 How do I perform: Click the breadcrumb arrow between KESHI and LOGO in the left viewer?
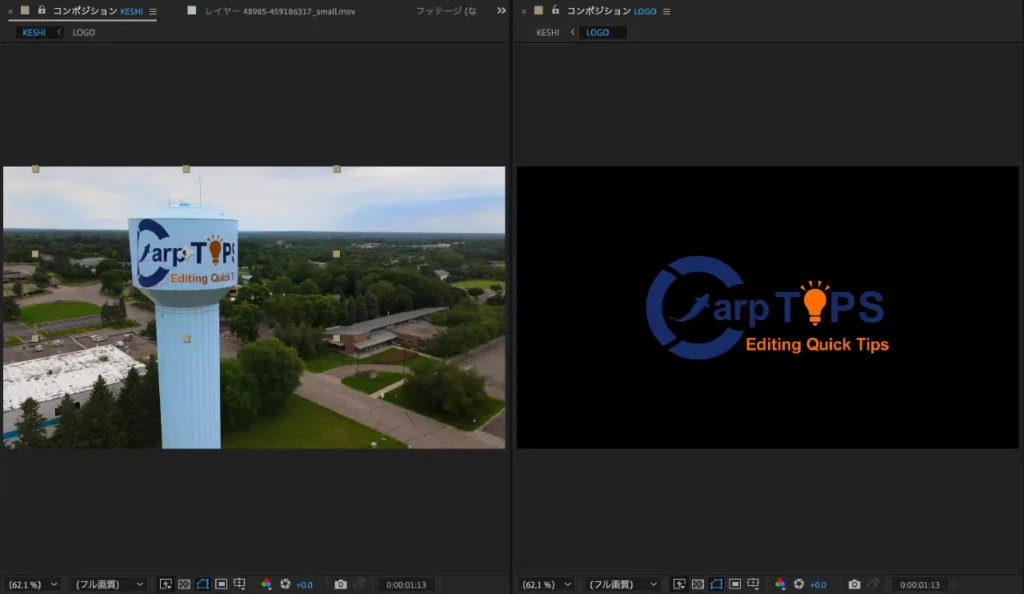click(x=59, y=32)
